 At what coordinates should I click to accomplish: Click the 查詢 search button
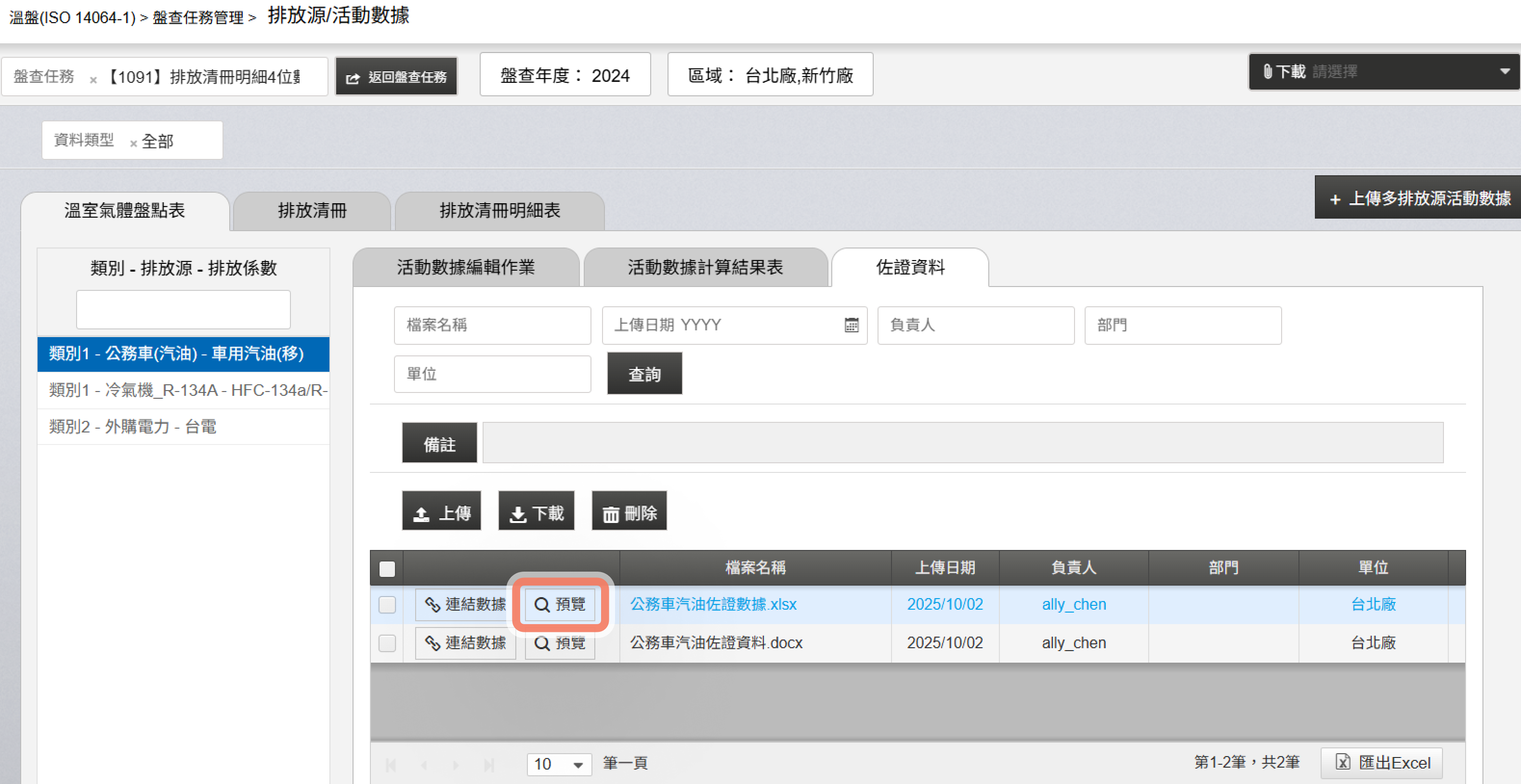coord(644,374)
